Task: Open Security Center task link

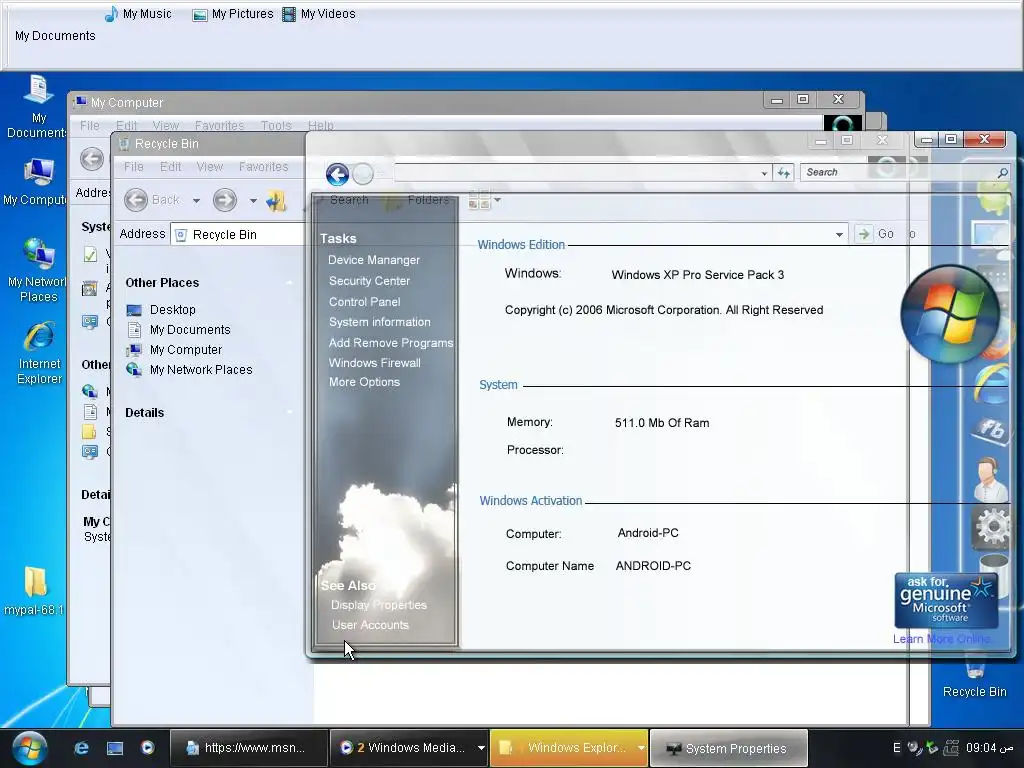Action: (369, 281)
